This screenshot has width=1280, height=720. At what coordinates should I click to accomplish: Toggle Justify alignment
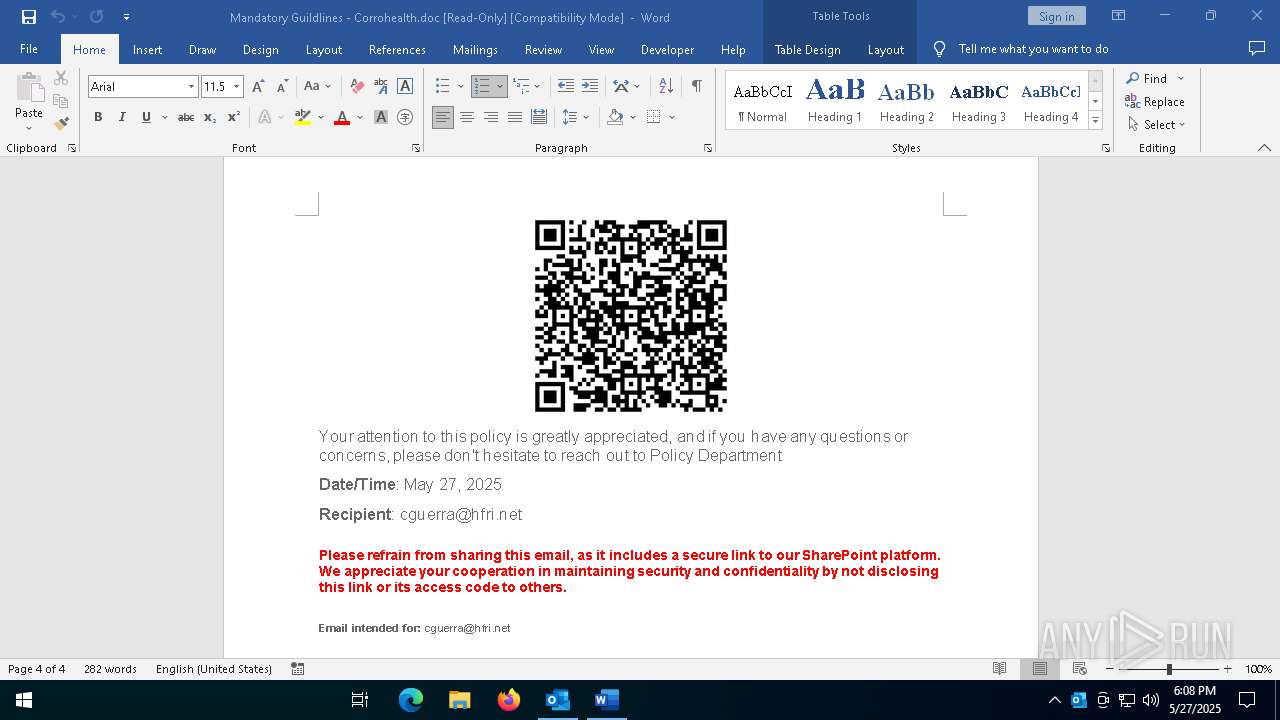tap(515, 117)
